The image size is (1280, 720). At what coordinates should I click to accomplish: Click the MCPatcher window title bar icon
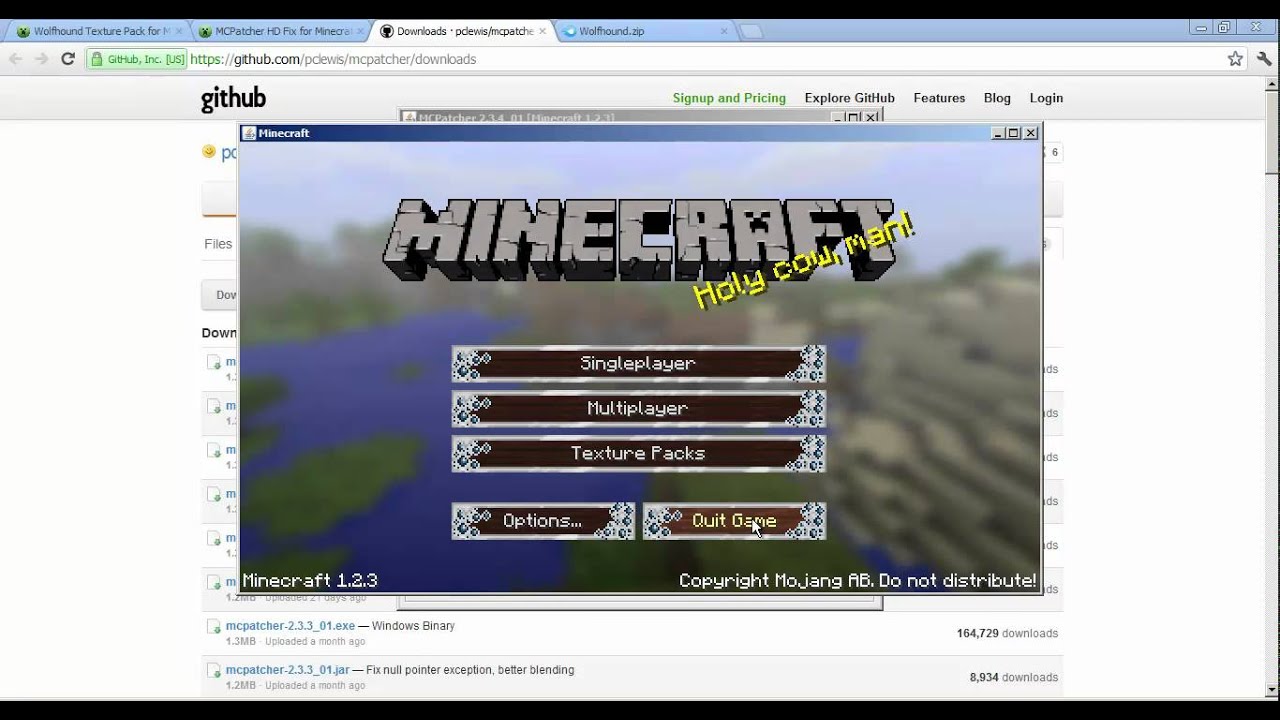point(409,118)
